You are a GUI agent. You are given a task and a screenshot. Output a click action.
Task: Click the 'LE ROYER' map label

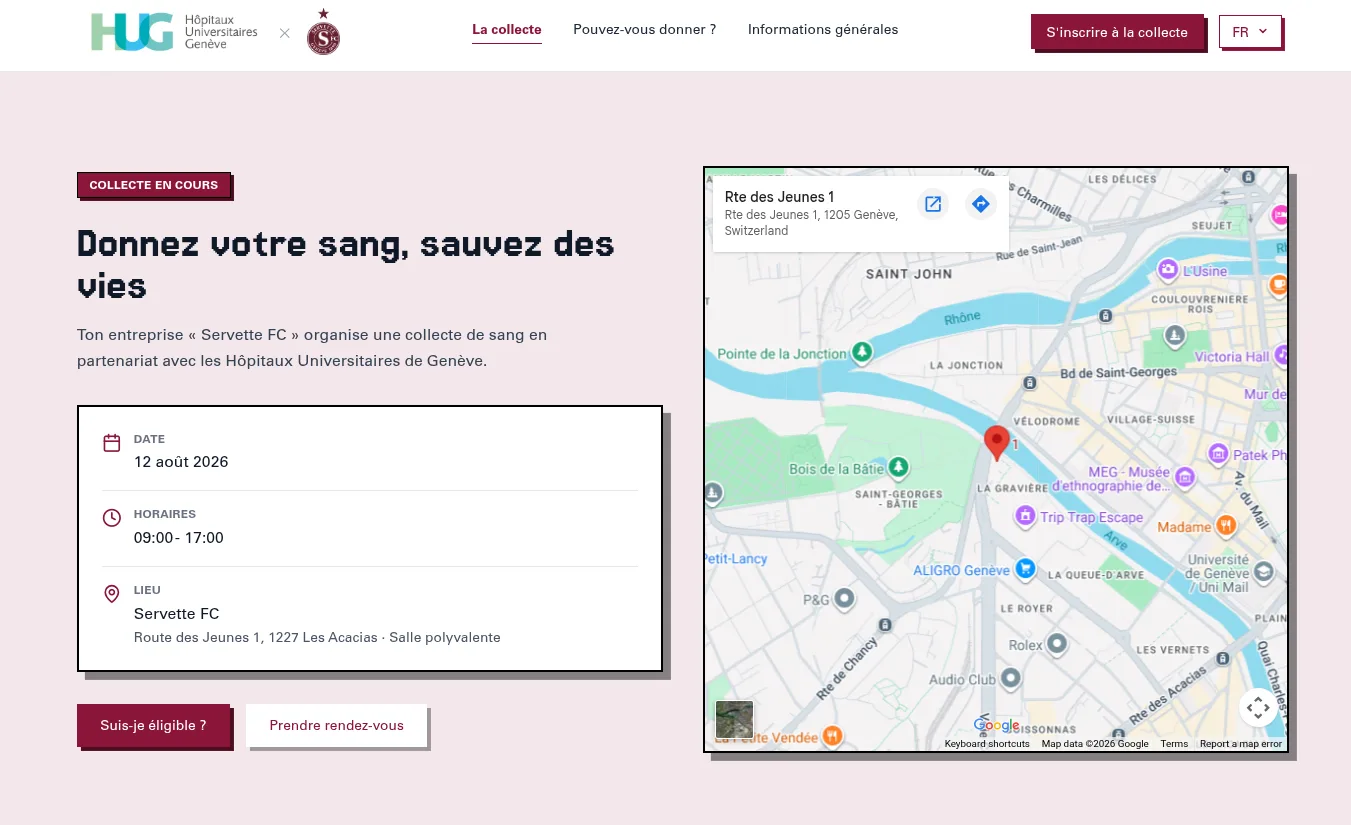point(1026,608)
